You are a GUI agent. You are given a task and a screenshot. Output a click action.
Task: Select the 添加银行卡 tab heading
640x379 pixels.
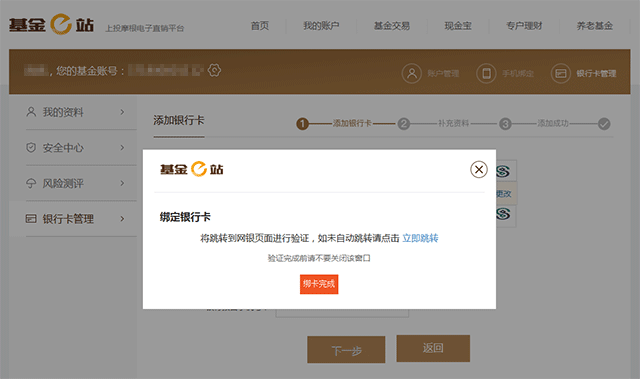click(x=179, y=120)
